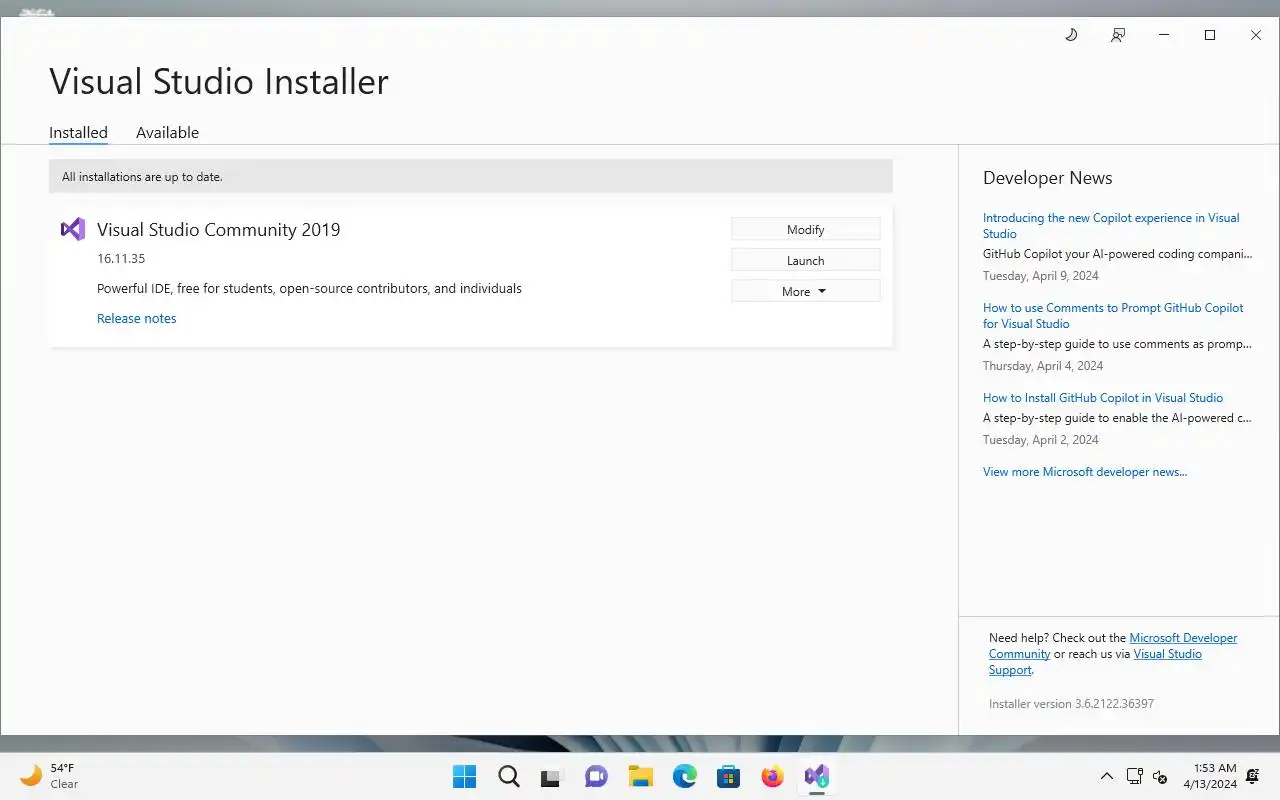Open Microsoft Store from the taskbar
The height and width of the screenshot is (800, 1280).
tap(728, 776)
